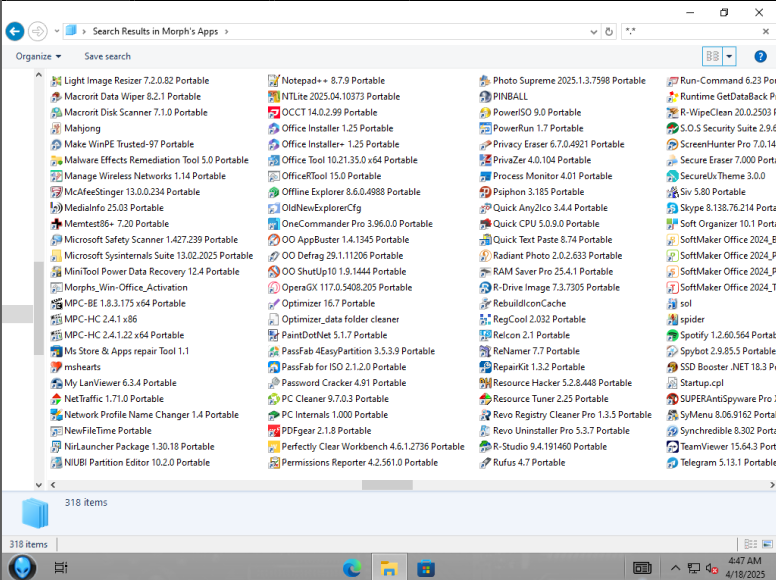The image size is (776, 580).
Task: Open the network tray icon
Action: (694, 568)
